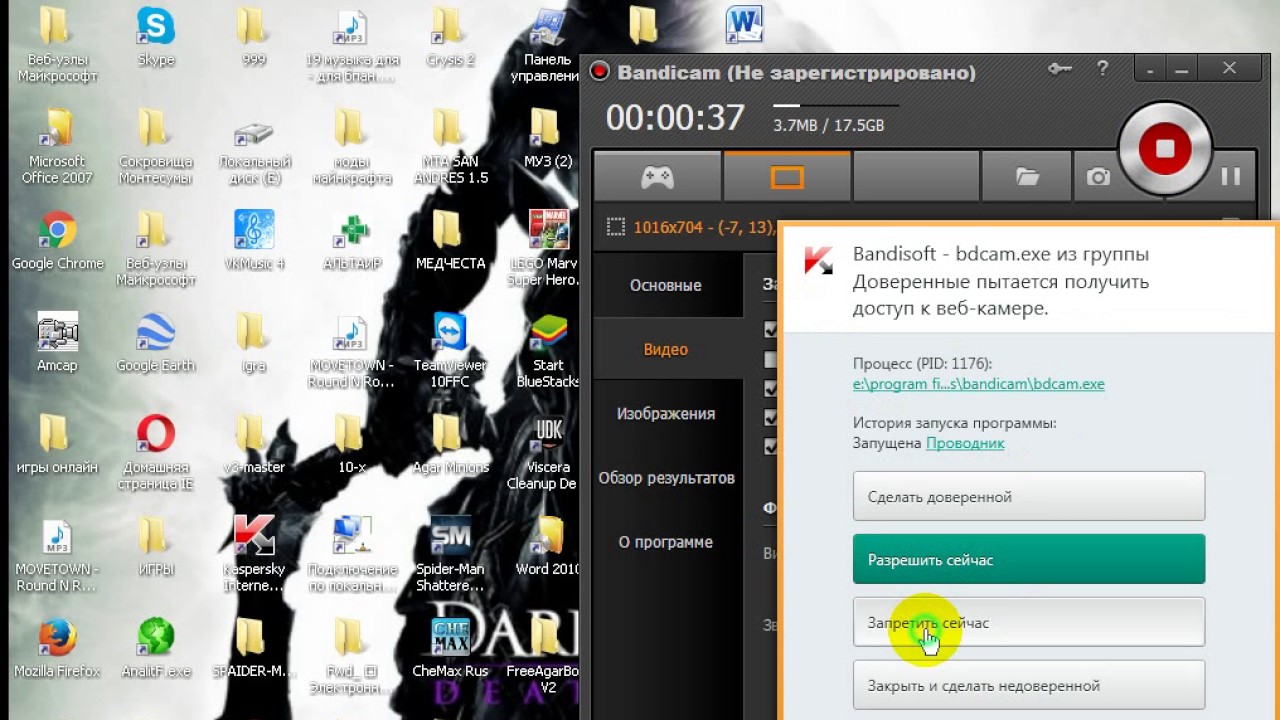Click the 3.7MB / 17.5GB size text
The width and height of the screenshot is (1280, 720).
point(828,126)
